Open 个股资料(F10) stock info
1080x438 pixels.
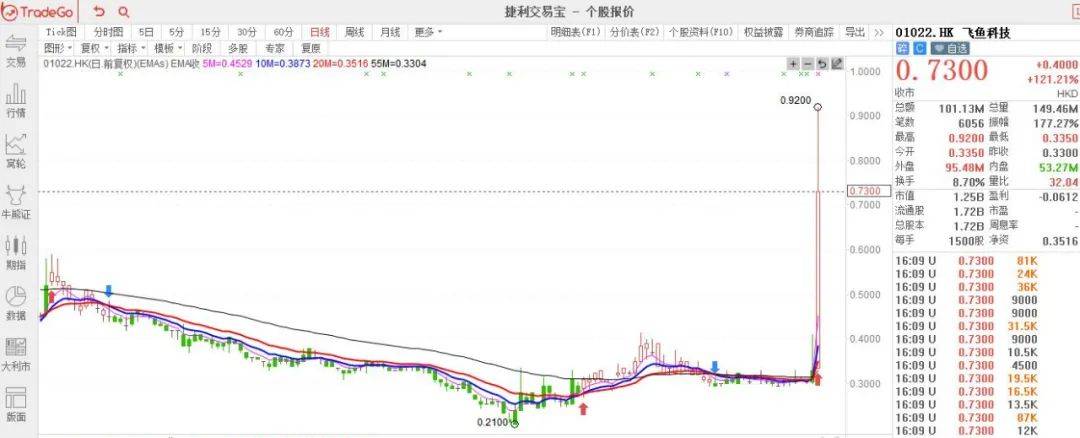click(700, 32)
